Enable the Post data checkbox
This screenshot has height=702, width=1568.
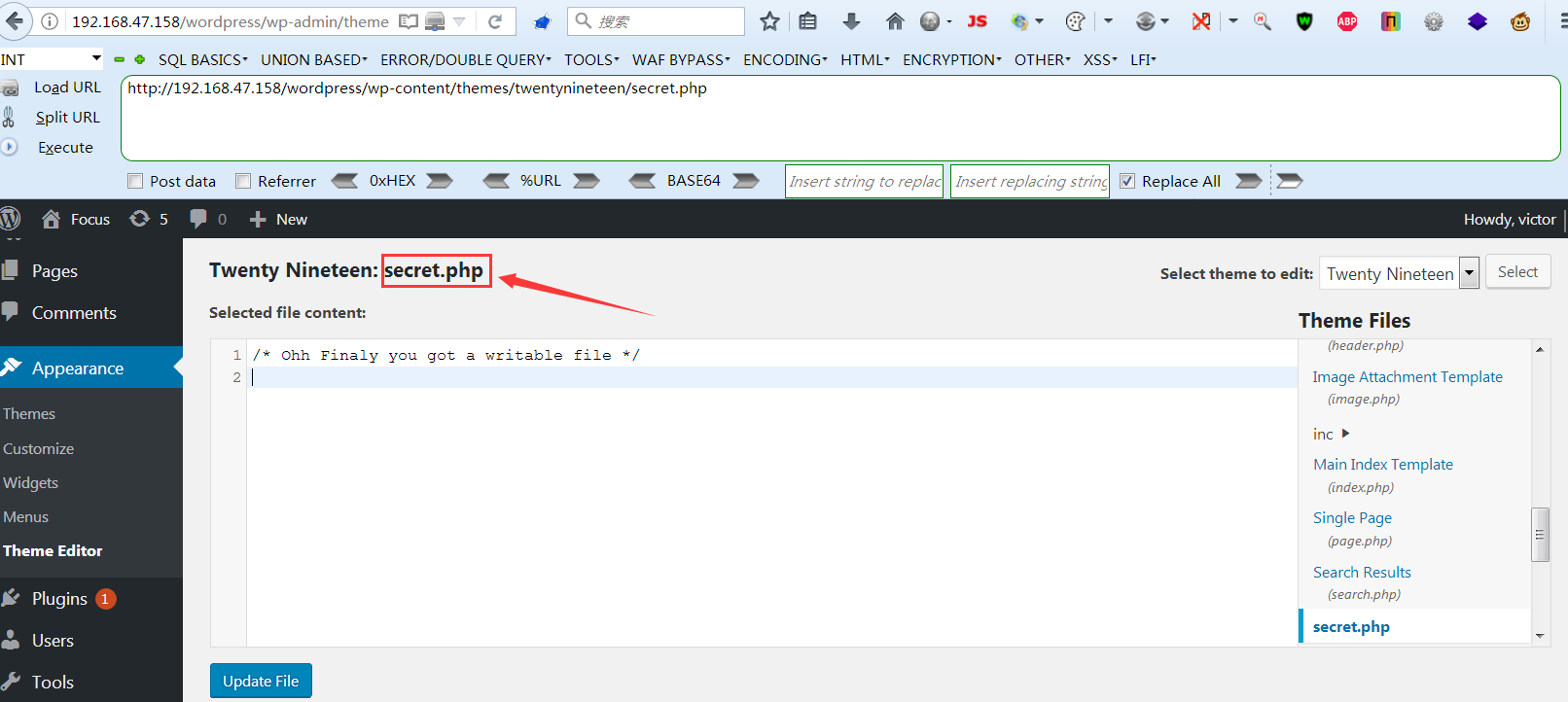(x=135, y=181)
